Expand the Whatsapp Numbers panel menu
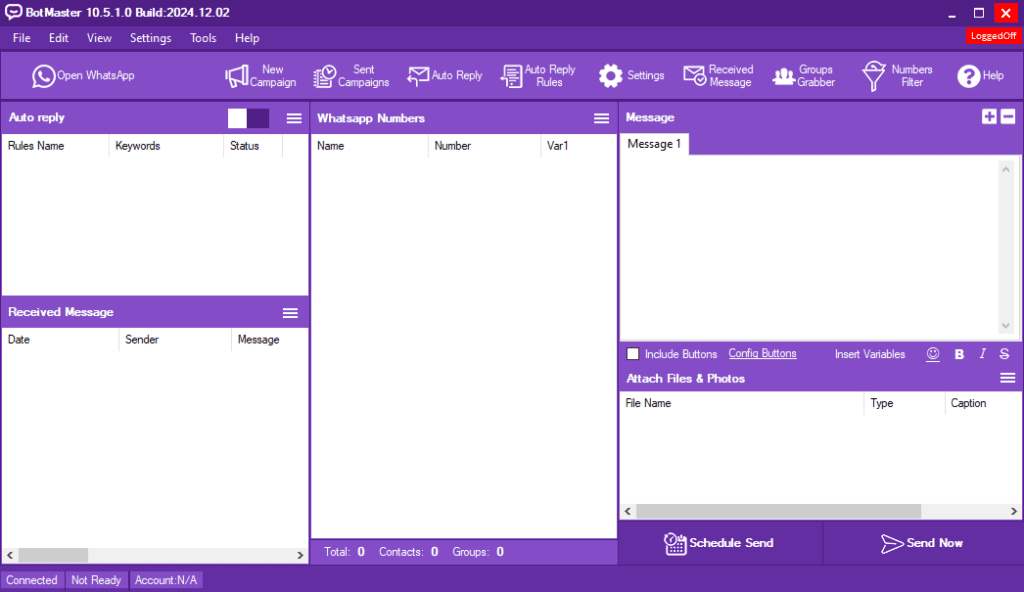This screenshot has width=1024, height=592. pyautogui.click(x=601, y=118)
